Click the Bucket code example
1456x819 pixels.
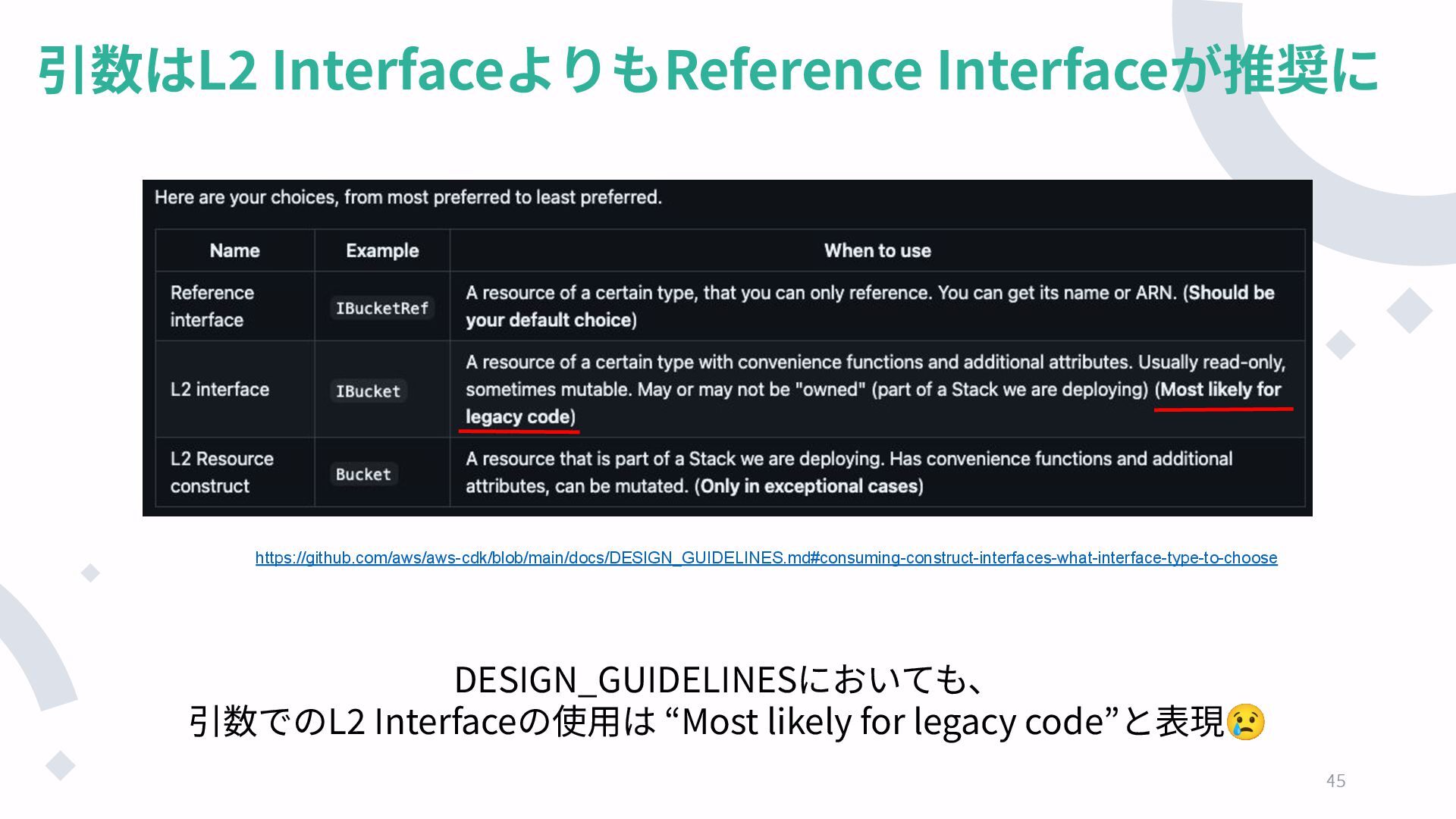(363, 474)
